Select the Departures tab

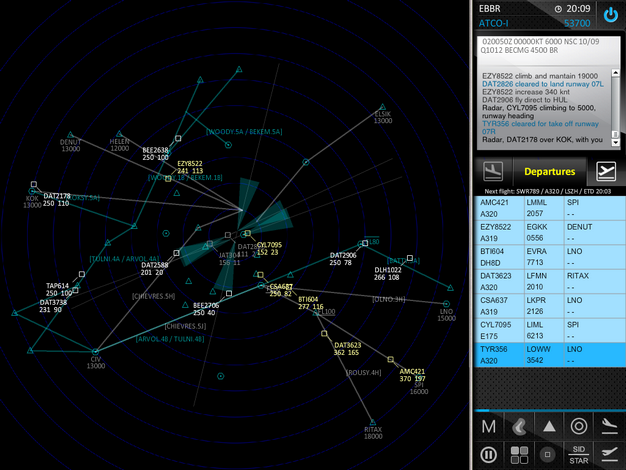click(x=549, y=171)
